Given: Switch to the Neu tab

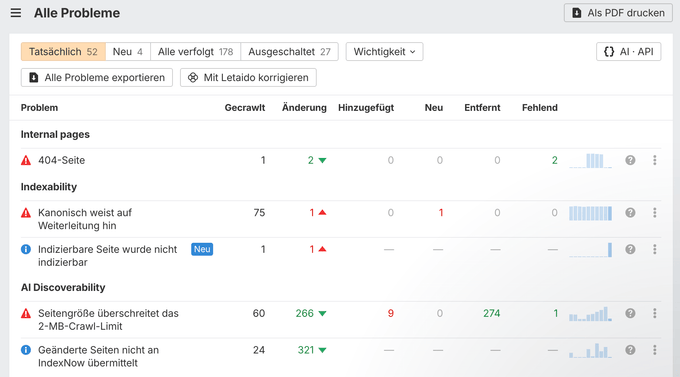Looking at the screenshot, I should (x=128, y=52).
